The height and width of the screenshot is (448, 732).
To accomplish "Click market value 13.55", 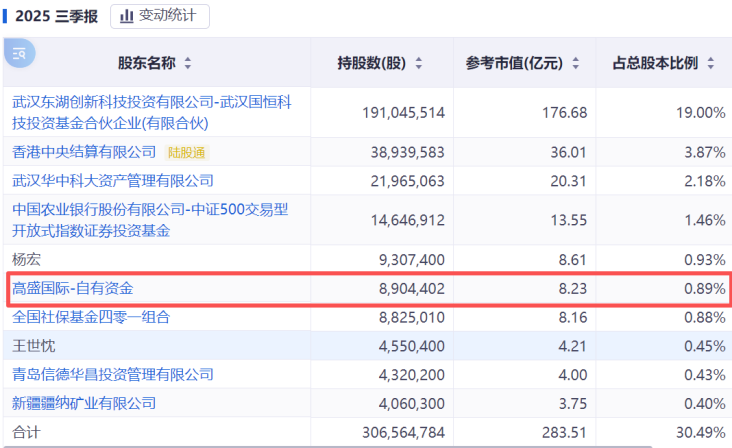I will pyautogui.click(x=568, y=220).
